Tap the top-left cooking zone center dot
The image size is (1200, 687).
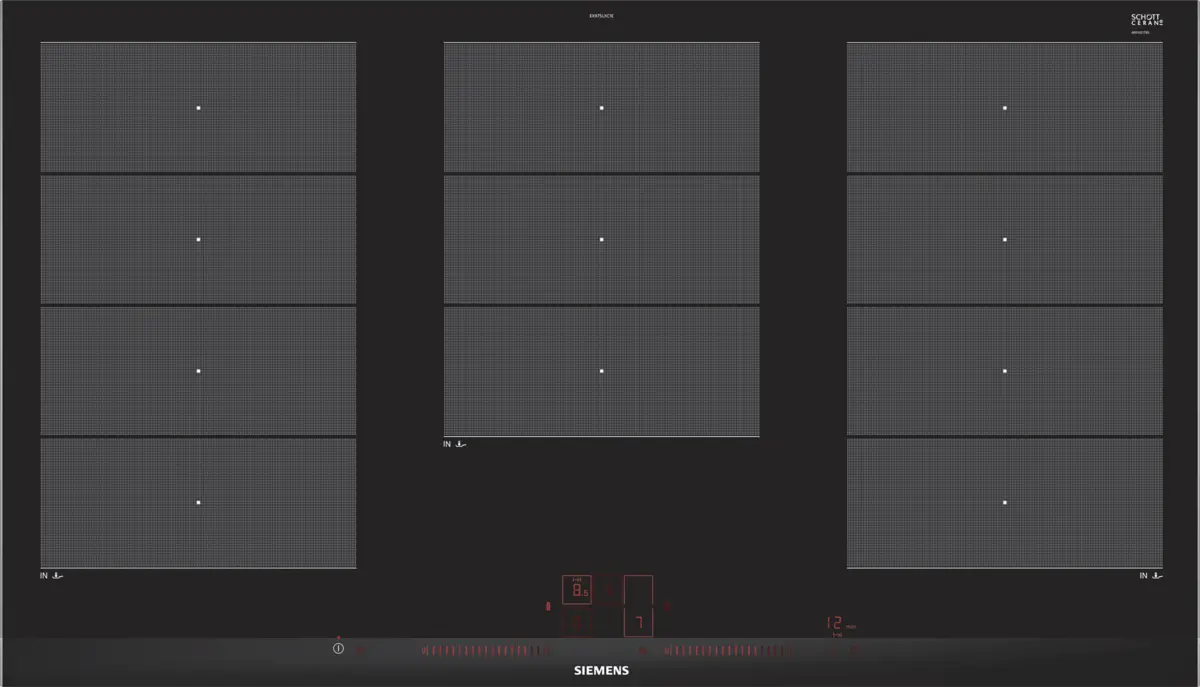(x=198, y=107)
